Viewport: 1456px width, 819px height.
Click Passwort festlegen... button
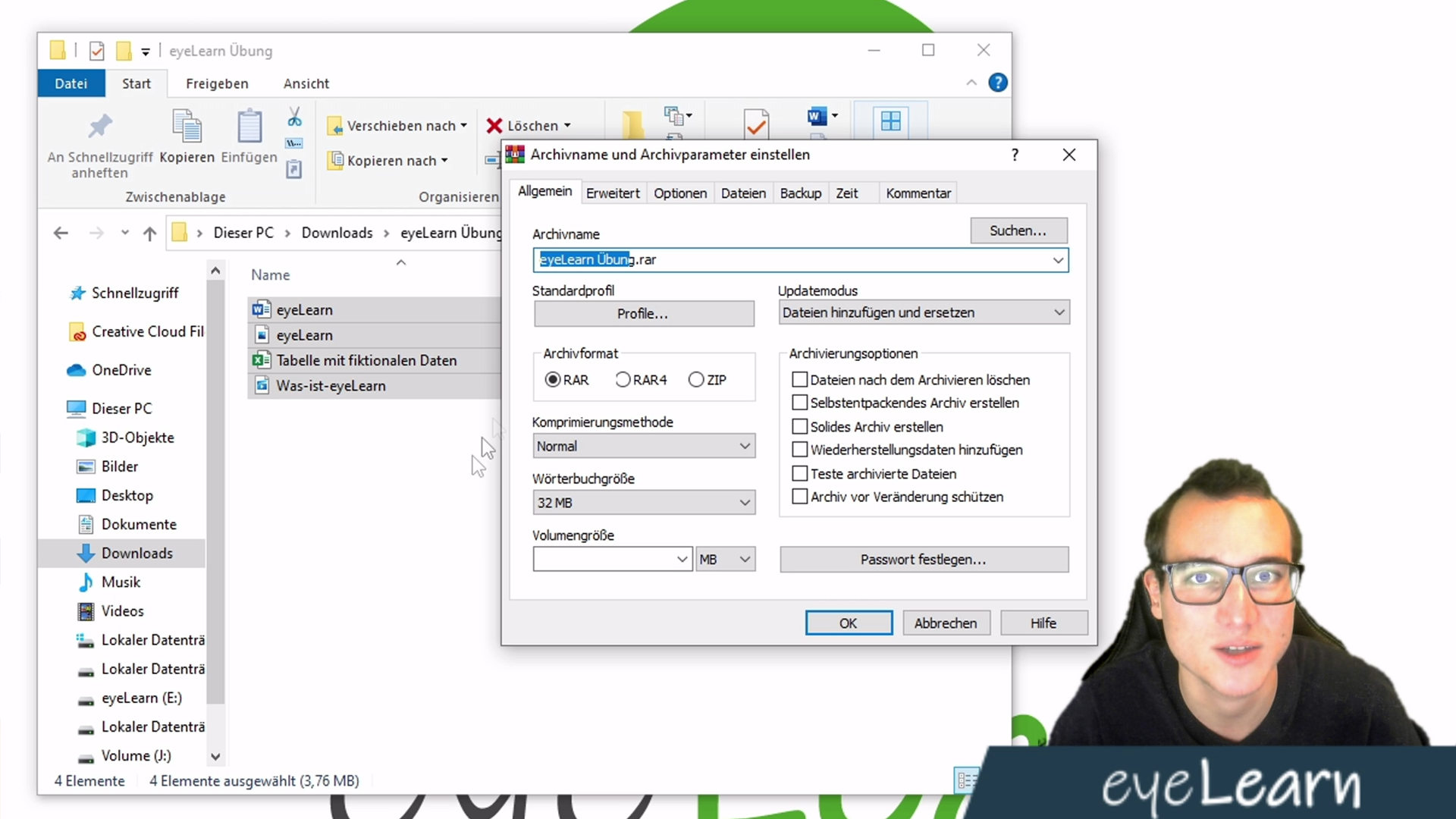924,560
